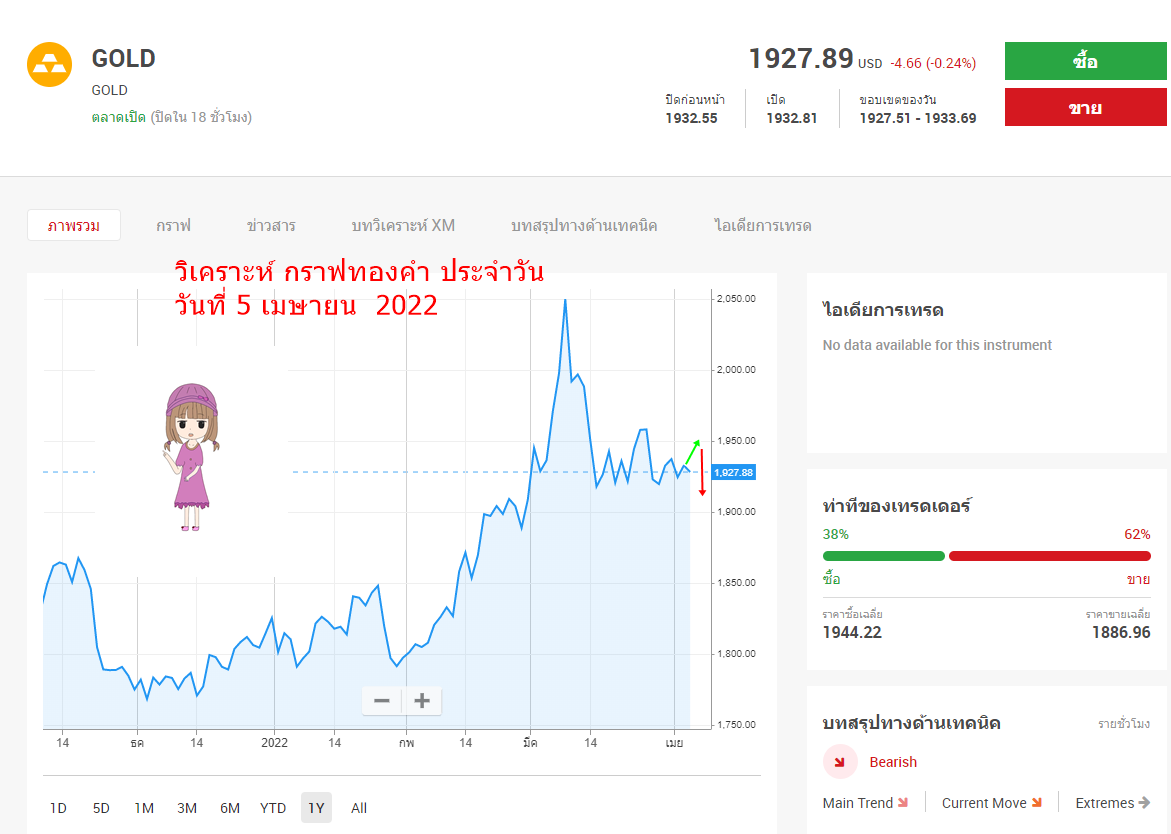Click the average sell price 1886.96
Image resolution: width=1171 pixels, height=834 pixels.
coord(1121,632)
